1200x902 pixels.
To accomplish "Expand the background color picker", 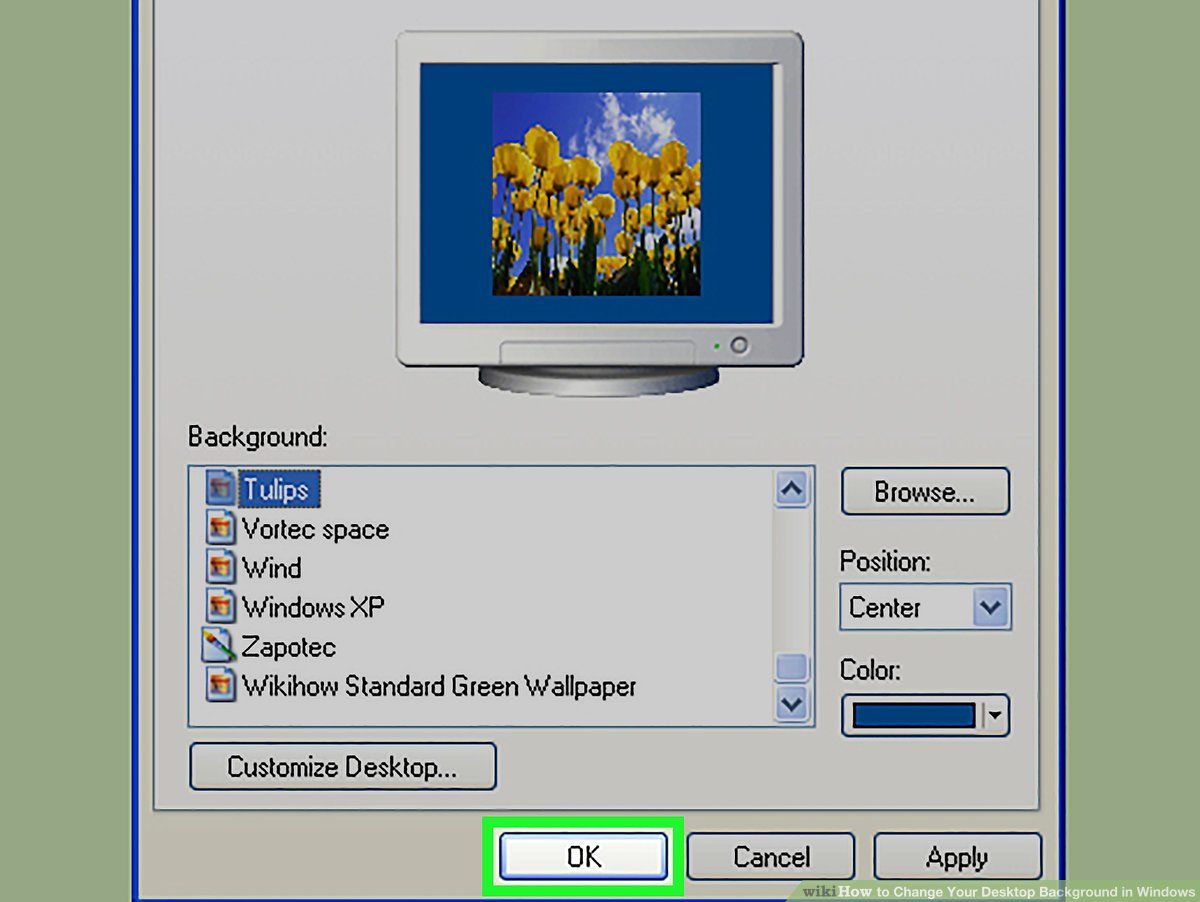I will coord(996,716).
